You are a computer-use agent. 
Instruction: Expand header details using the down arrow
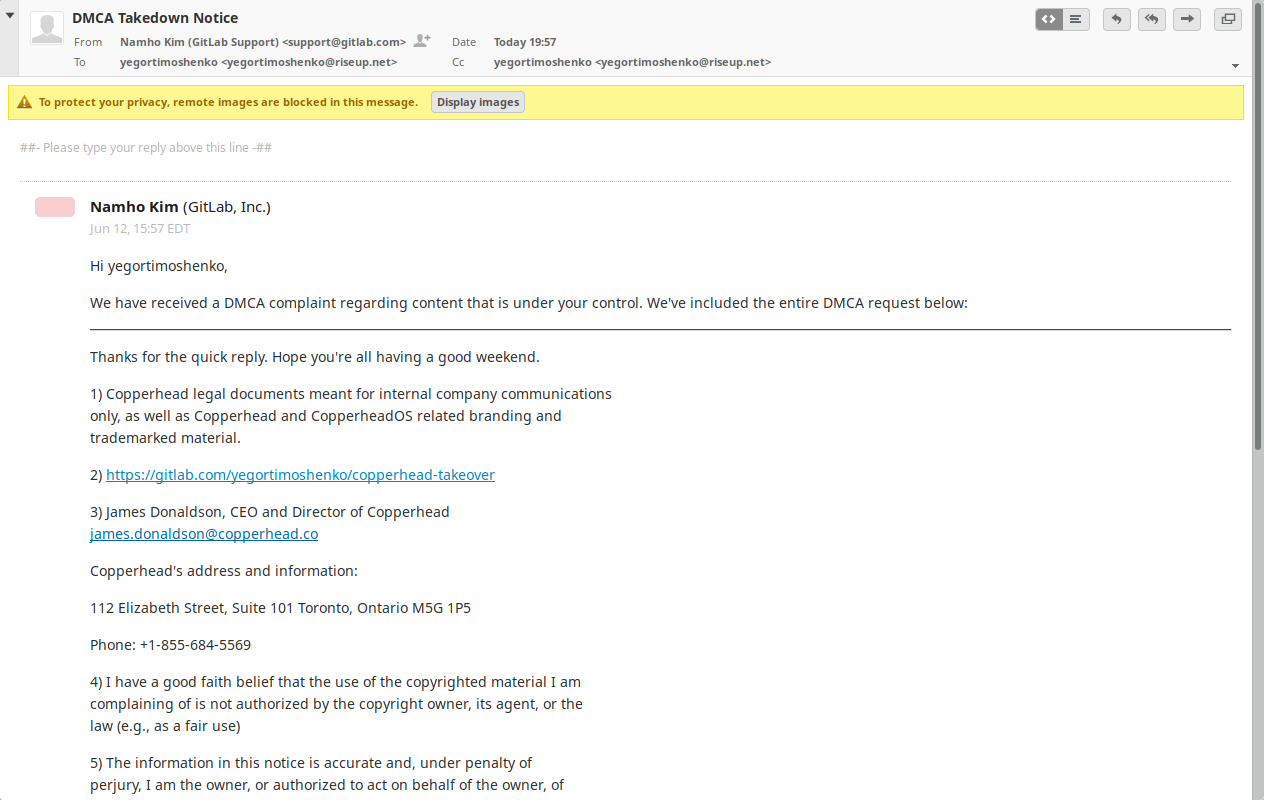[x=1235, y=66]
